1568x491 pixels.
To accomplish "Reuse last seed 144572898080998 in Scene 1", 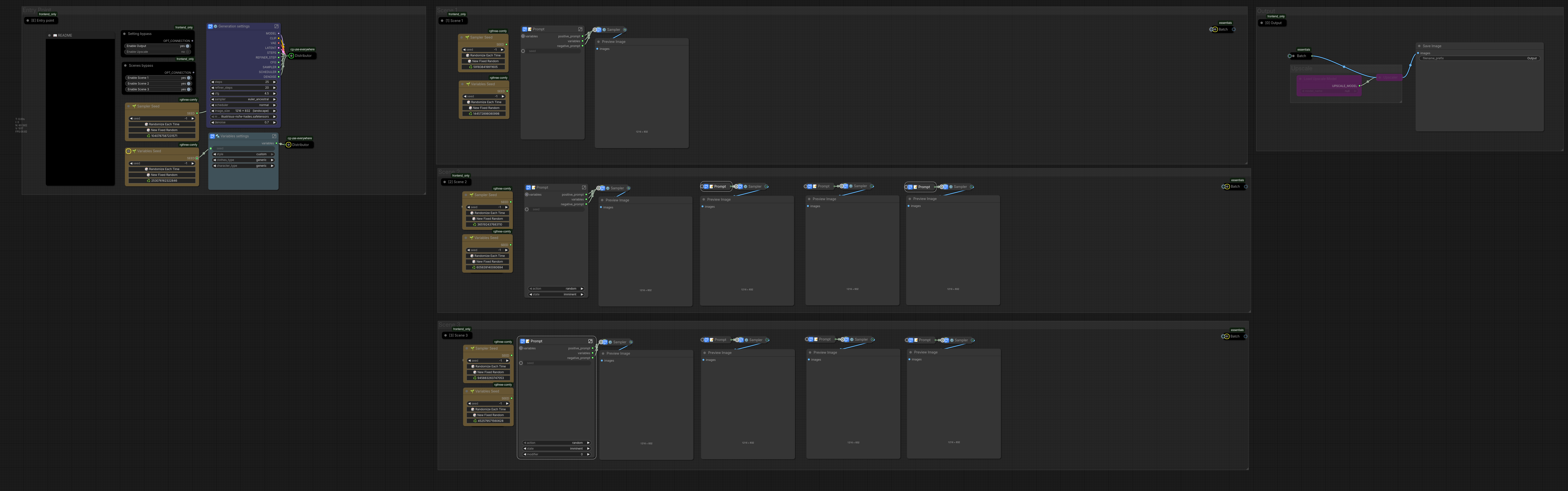I will [x=484, y=114].
